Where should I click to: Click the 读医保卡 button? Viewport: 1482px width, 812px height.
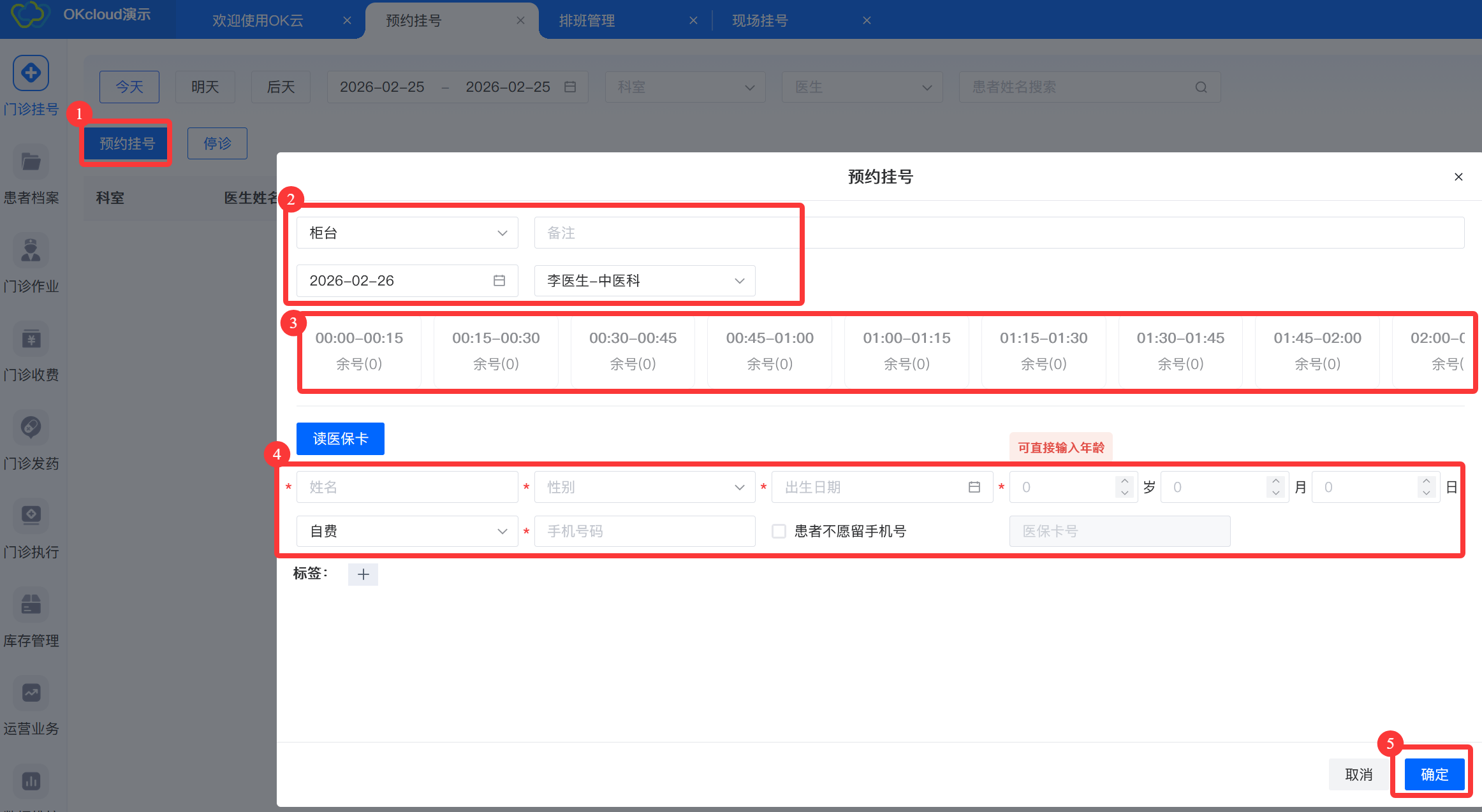(340, 439)
